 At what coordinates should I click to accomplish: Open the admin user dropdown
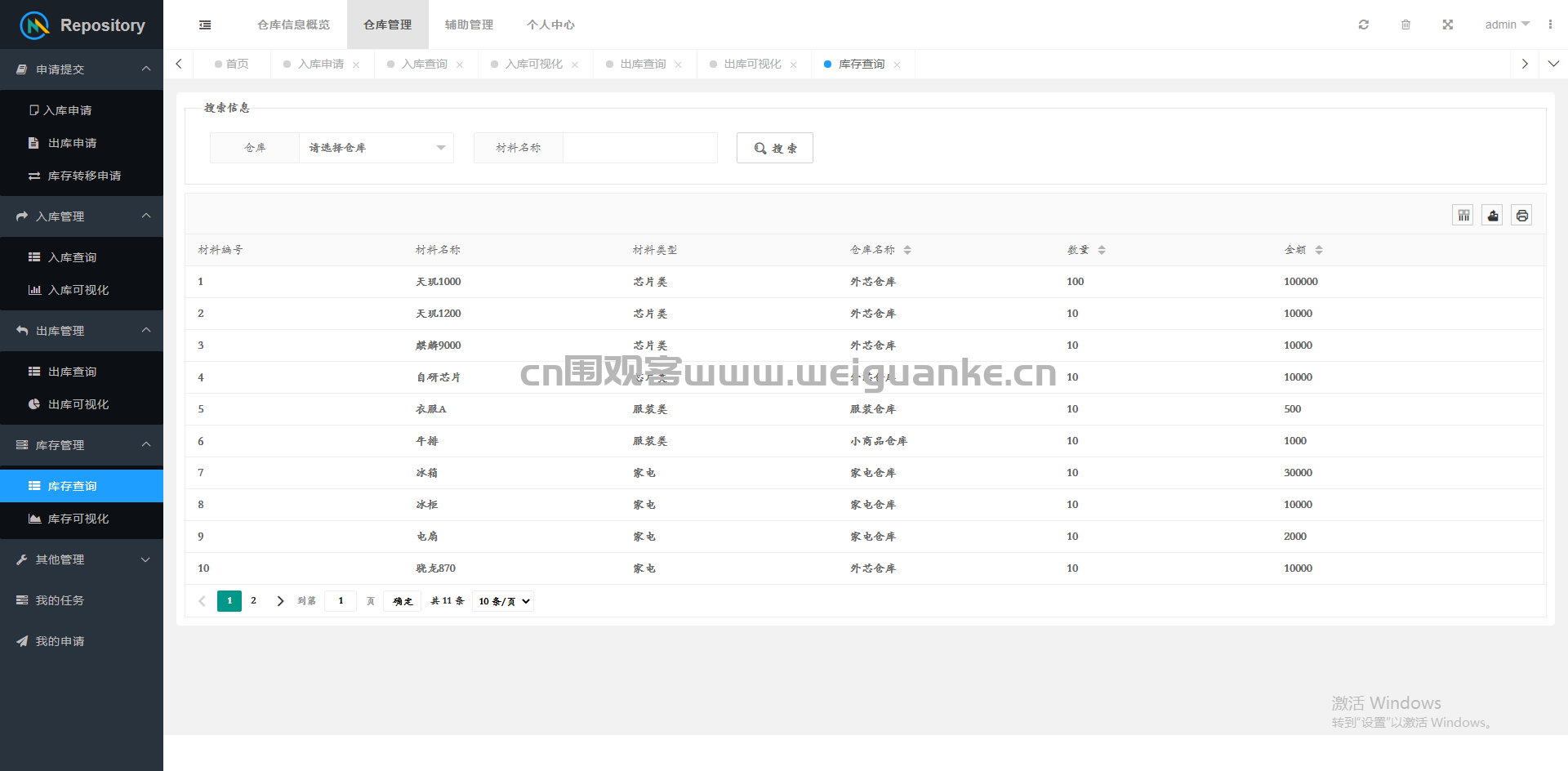(1507, 25)
